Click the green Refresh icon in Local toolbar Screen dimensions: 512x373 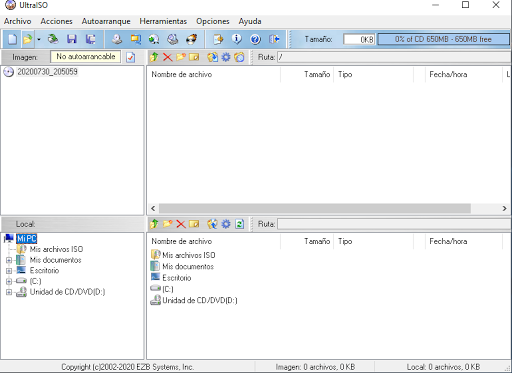point(239,224)
